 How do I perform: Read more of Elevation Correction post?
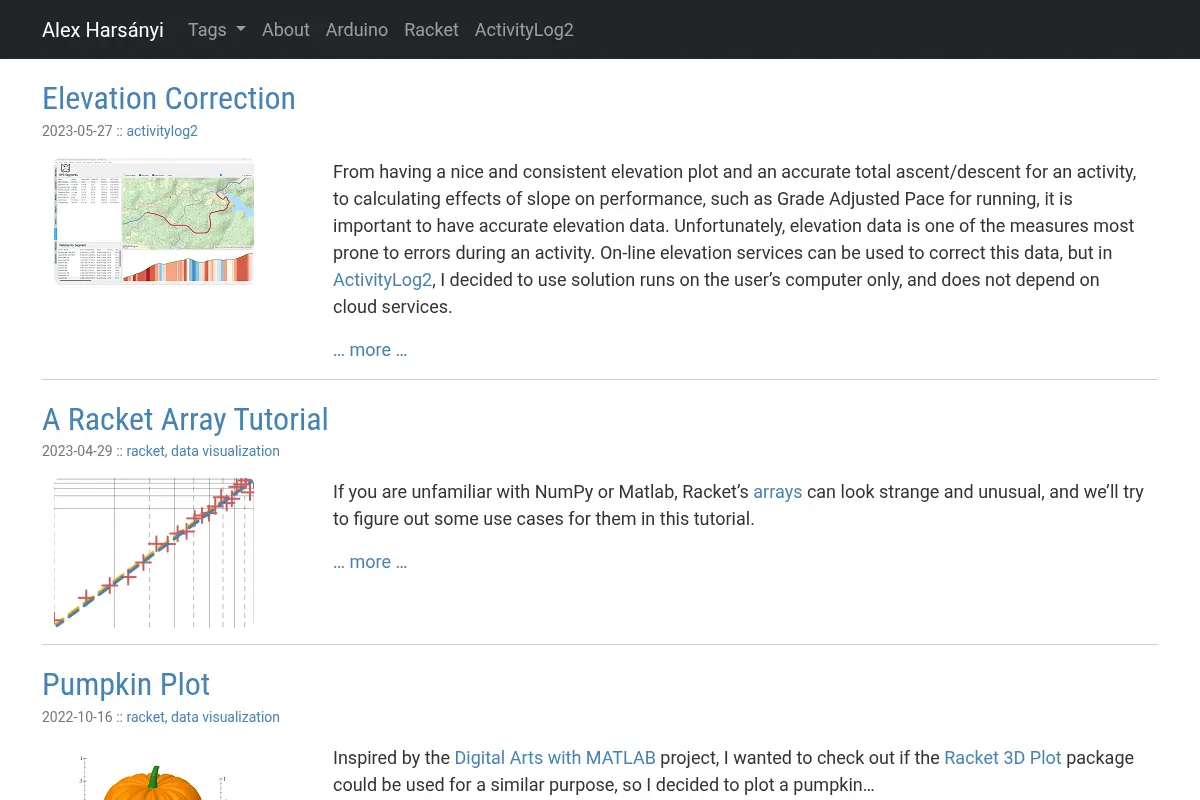[x=370, y=350]
